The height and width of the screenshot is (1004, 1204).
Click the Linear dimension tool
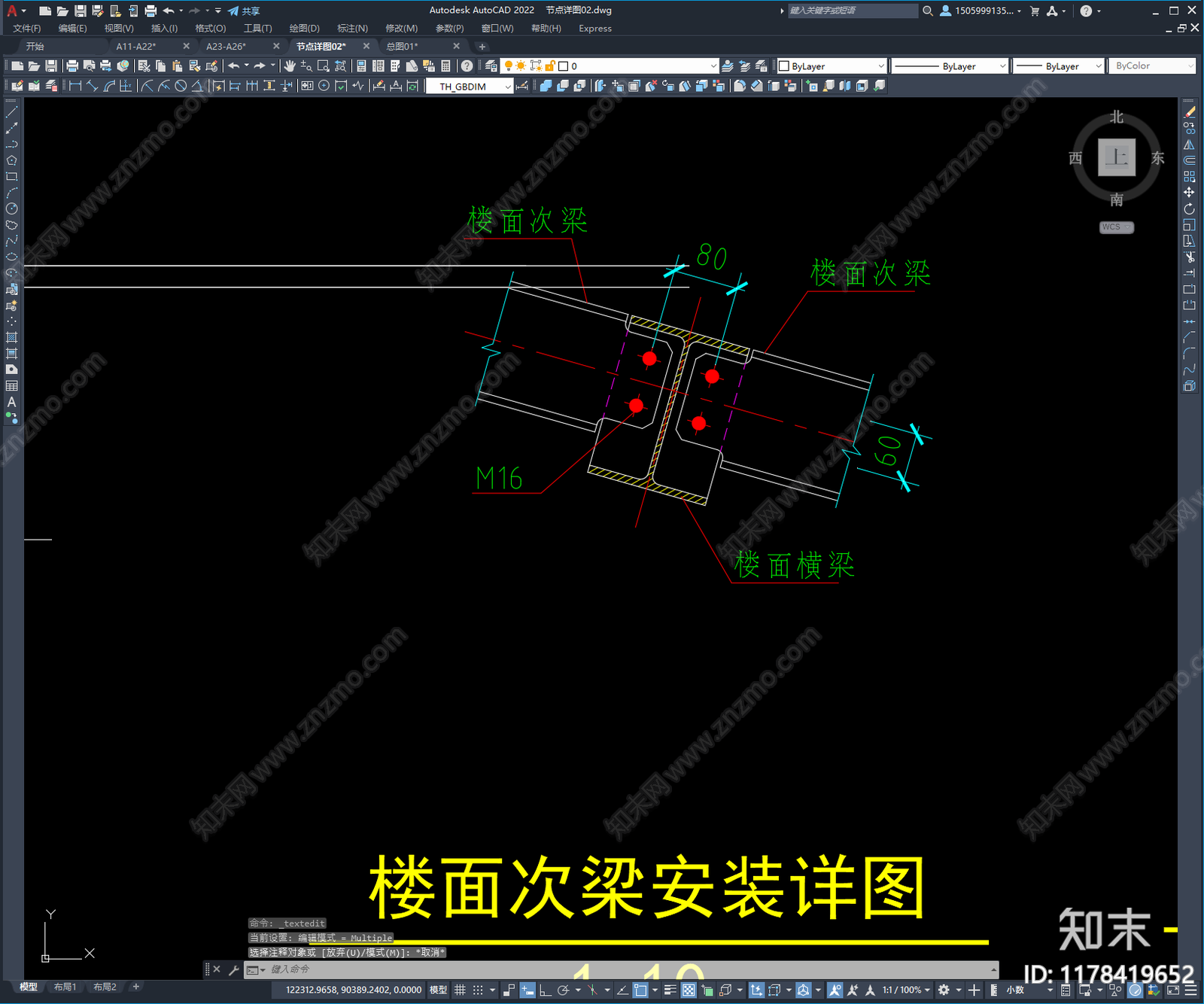[x=75, y=86]
